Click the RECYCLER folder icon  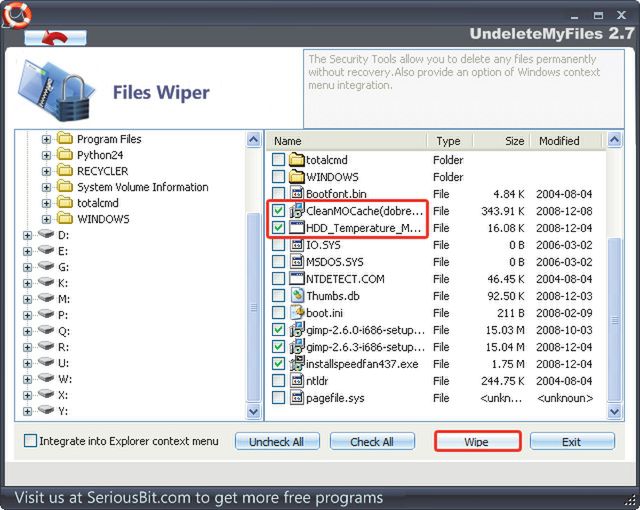64,171
